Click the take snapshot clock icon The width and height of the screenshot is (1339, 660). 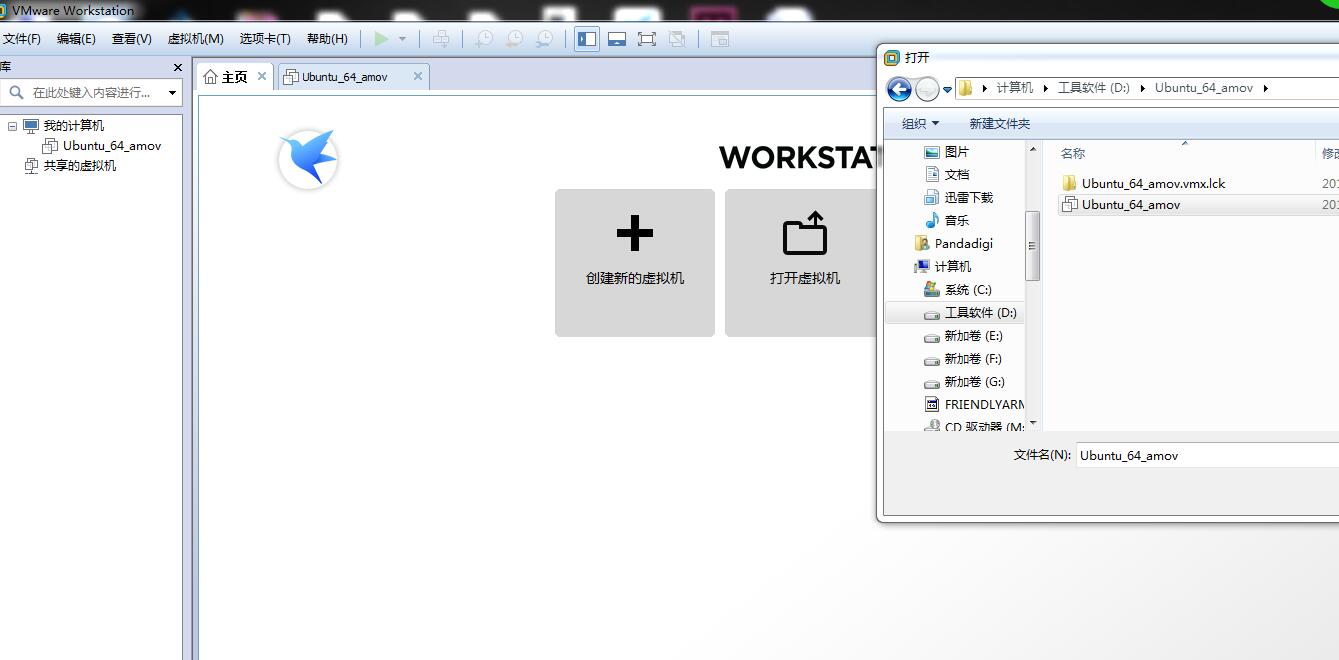[483, 39]
